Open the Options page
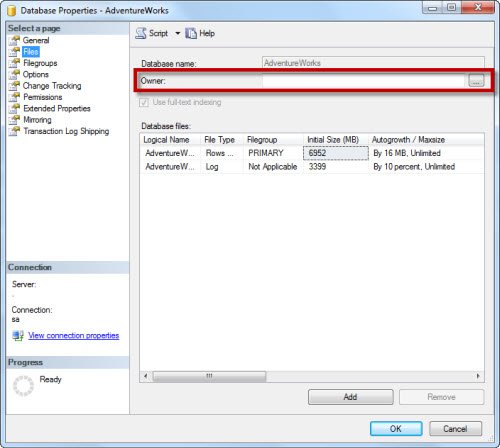 click(x=36, y=74)
